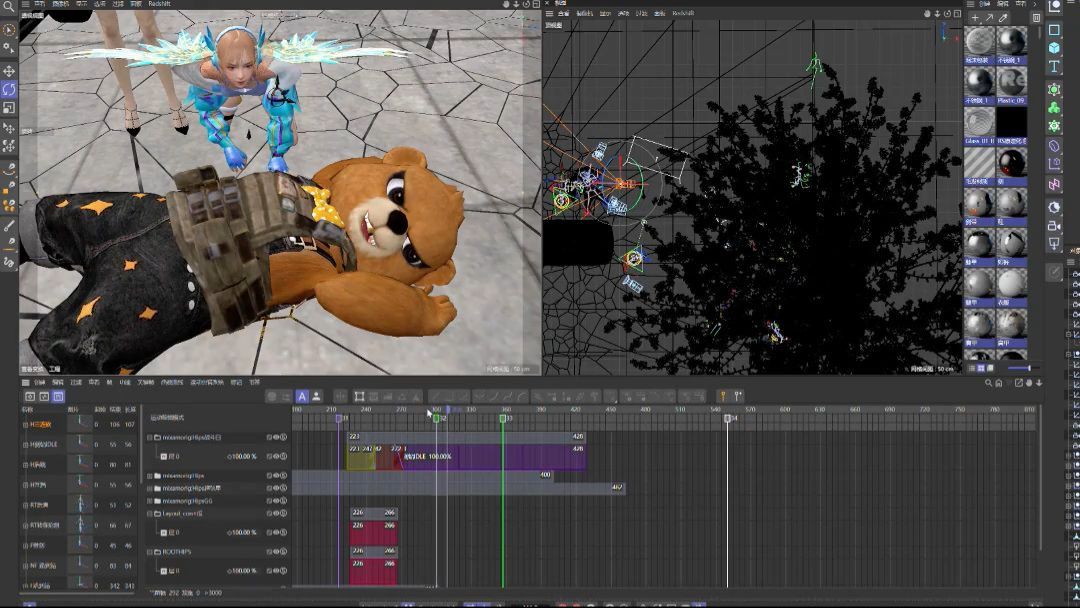
Task: Toggle the eye icon on the ROOTHIPS track
Action: 276,552
